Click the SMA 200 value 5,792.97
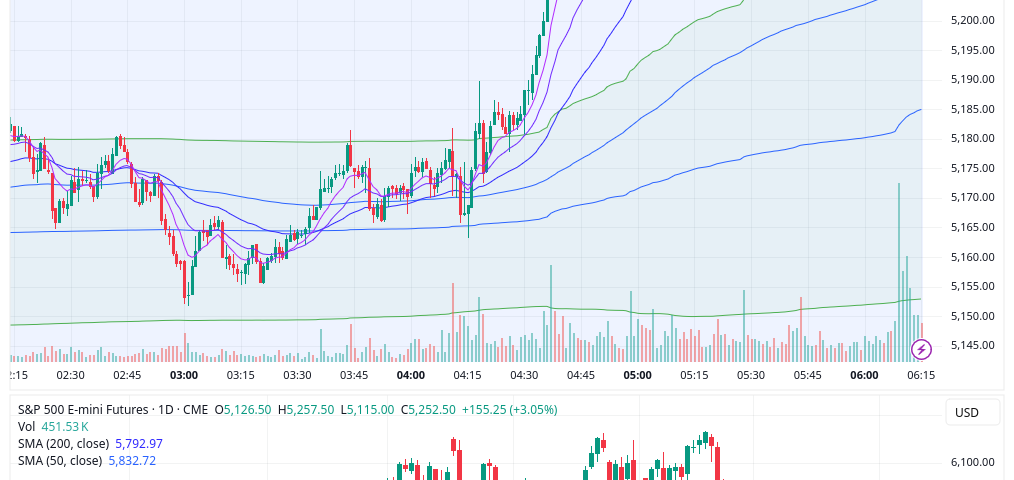 coord(139,444)
